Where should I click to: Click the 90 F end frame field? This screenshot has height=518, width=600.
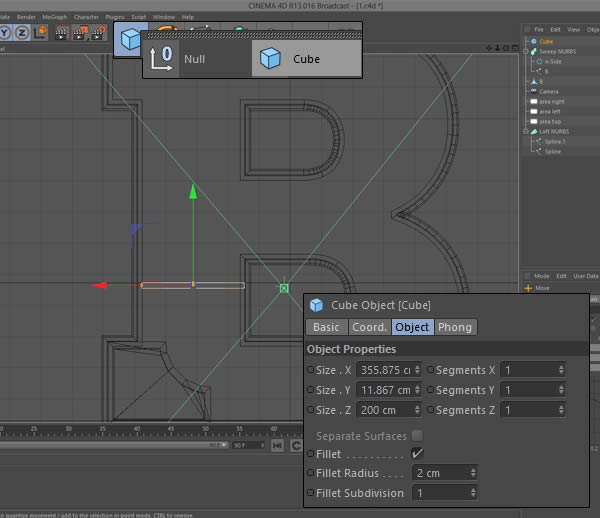click(249, 445)
